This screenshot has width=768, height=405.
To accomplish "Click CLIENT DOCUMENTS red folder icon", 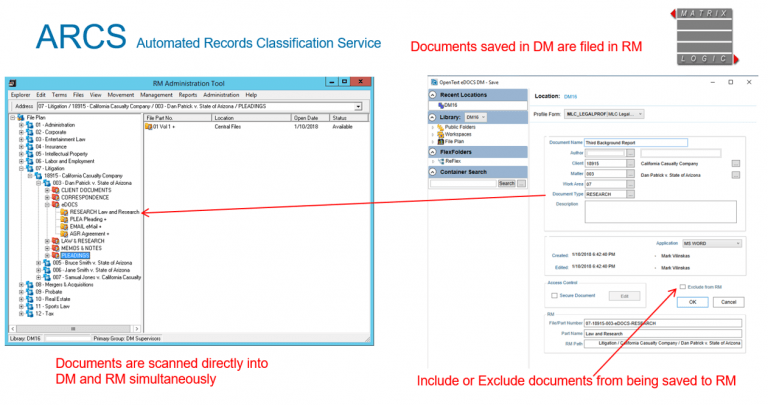I will pyautogui.click(x=55, y=190).
